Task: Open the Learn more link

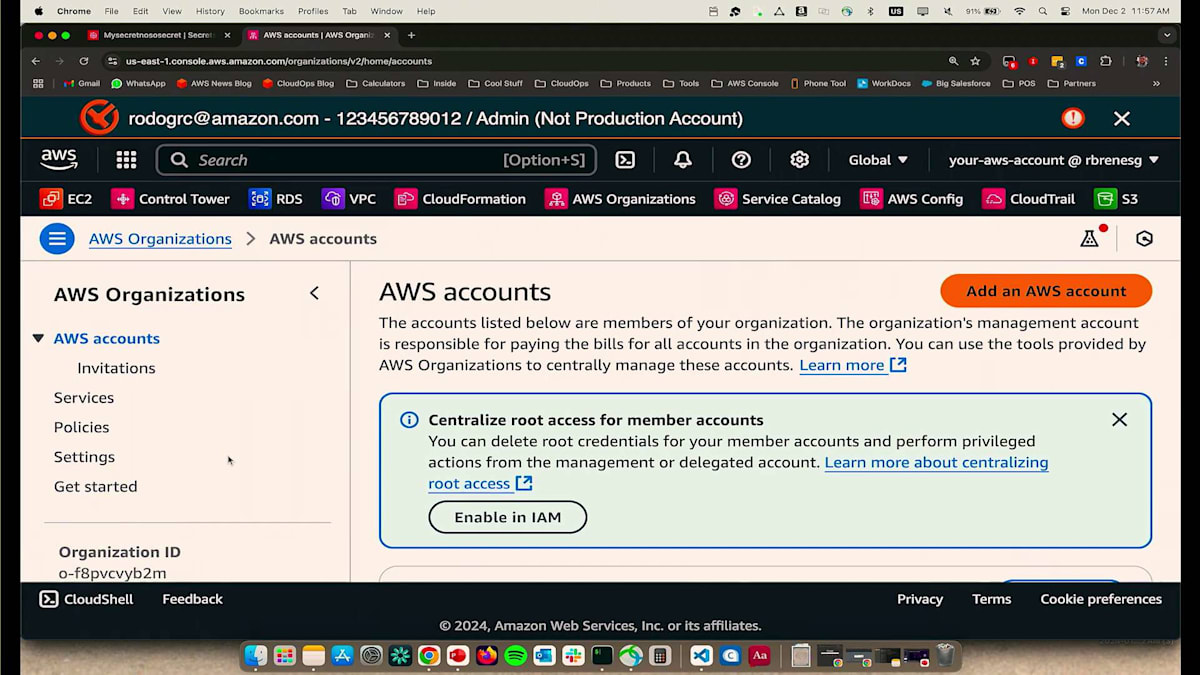Action: click(853, 365)
